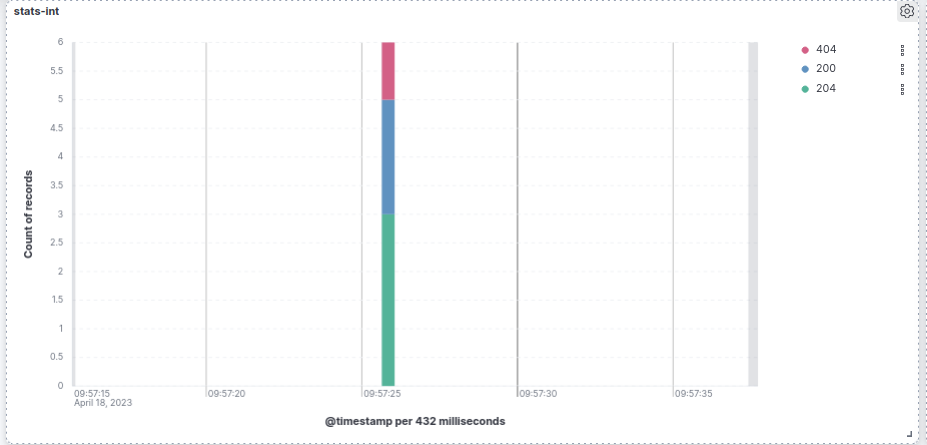Image resolution: width=927 pixels, height=445 pixels.
Task: Open the panel options gear icon
Action: 907,11
